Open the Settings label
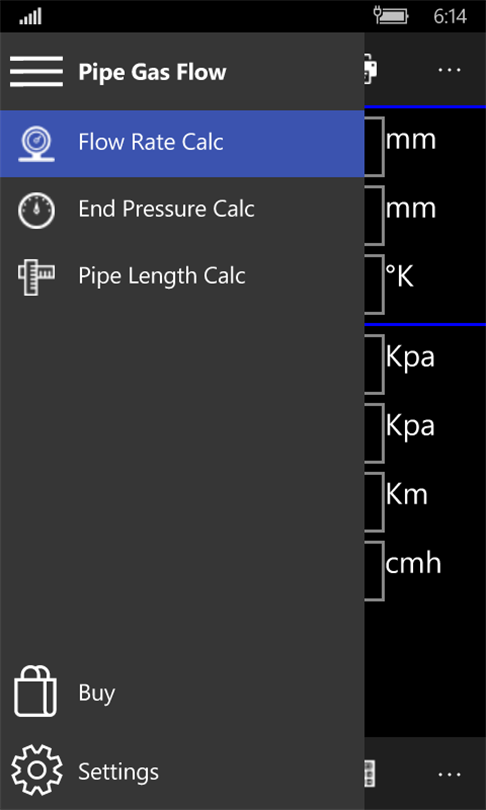The height and width of the screenshot is (810, 486). click(118, 772)
